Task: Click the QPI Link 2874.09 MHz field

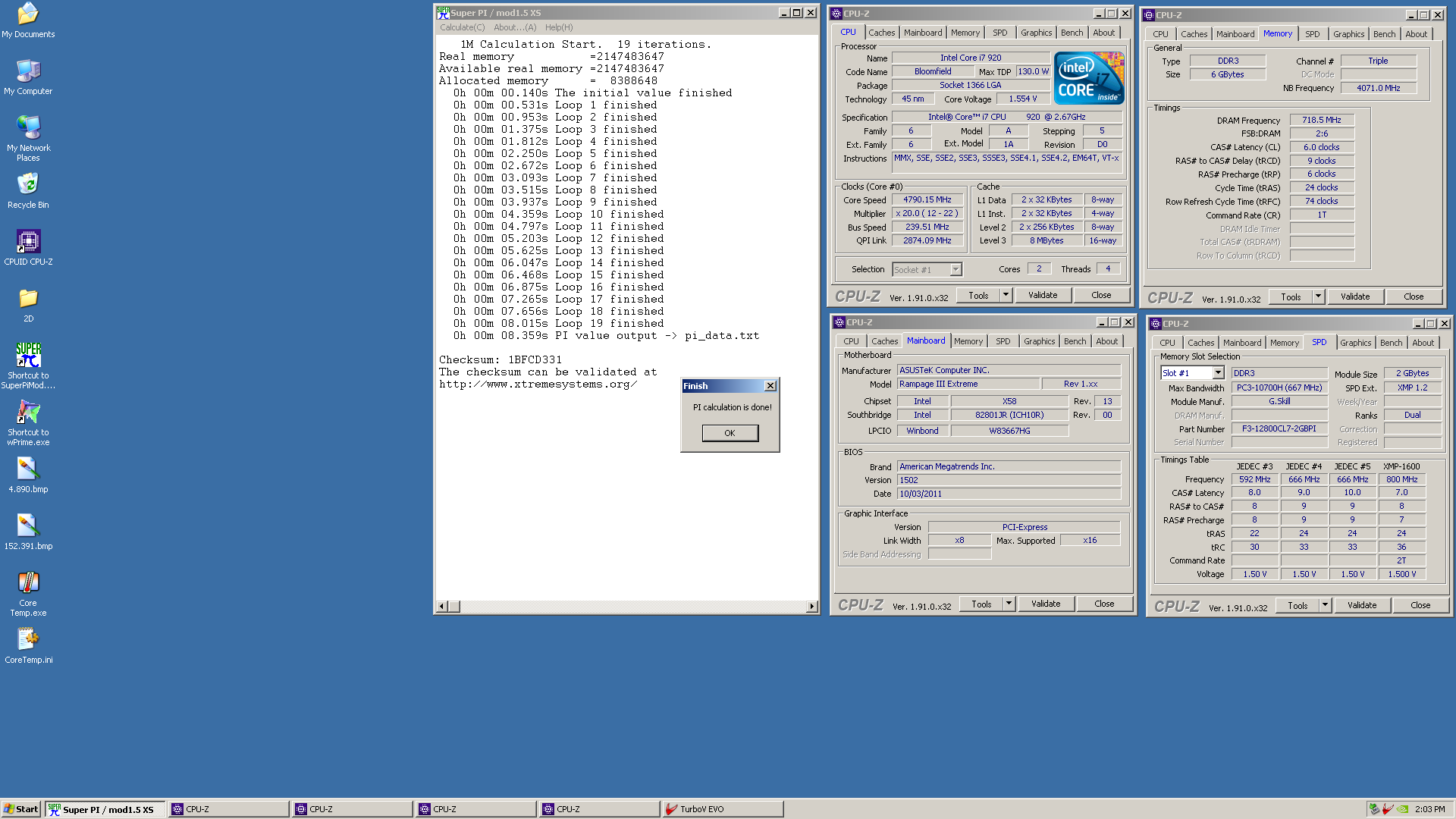Action: [x=927, y=240]
